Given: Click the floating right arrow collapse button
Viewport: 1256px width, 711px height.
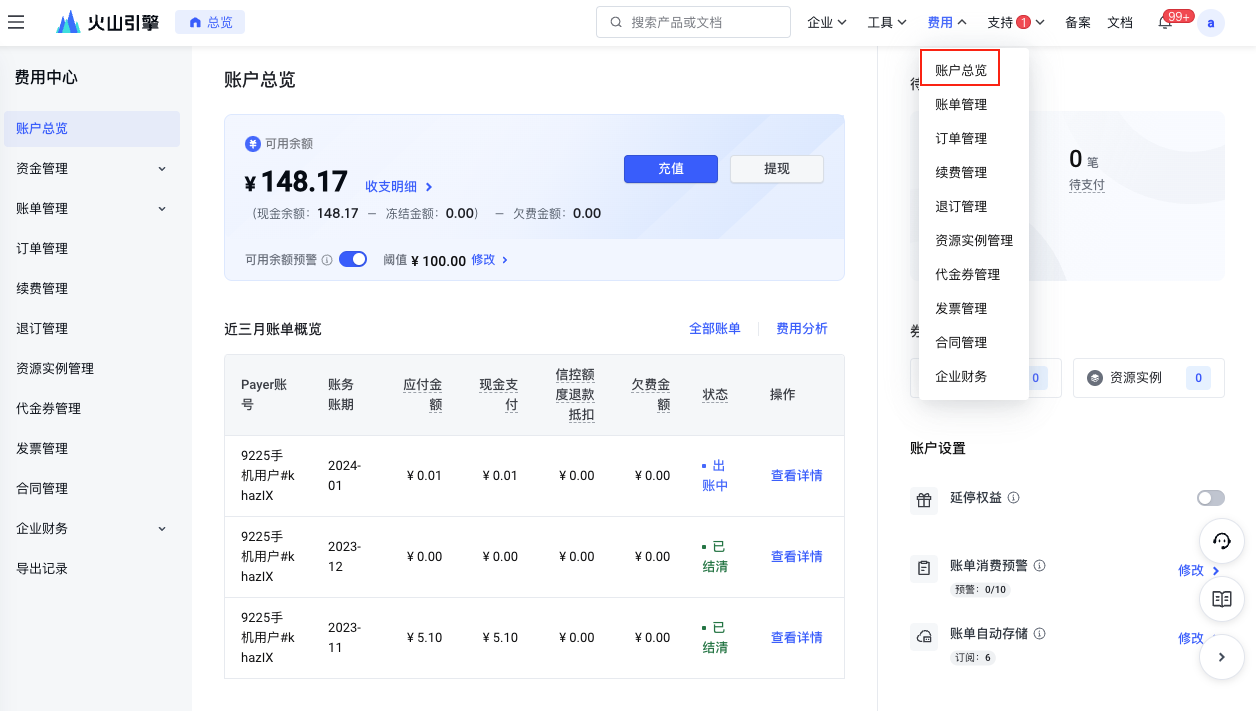Looking at the screenshot, I should (1221, 657).
